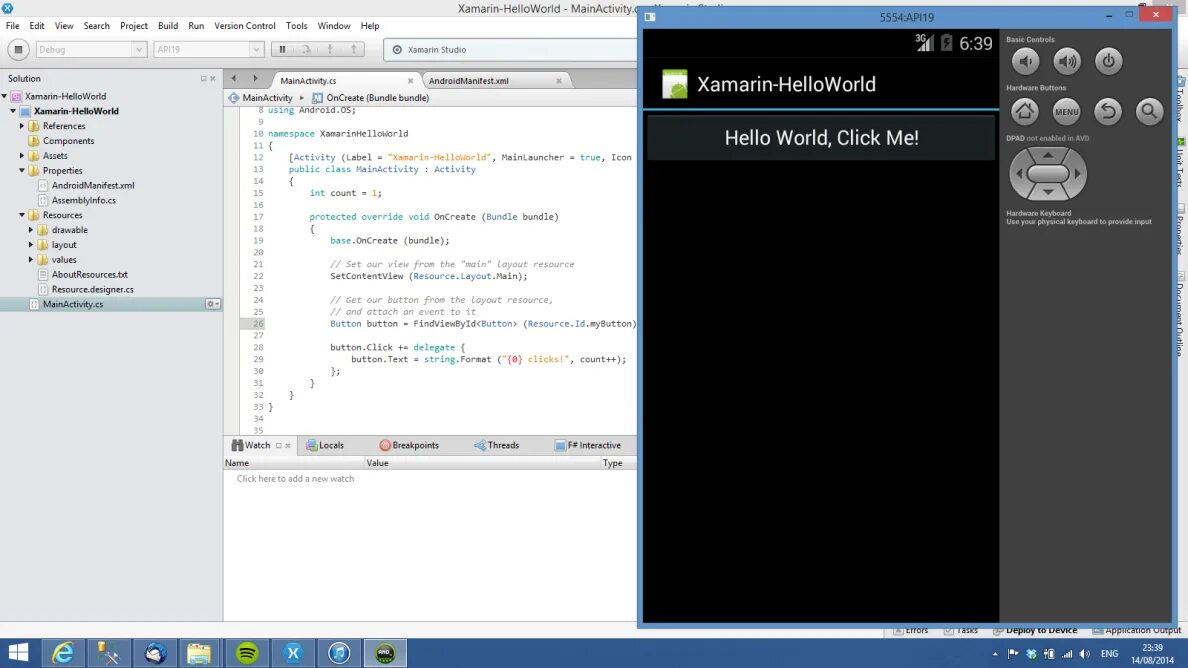Click the options gear on MainActivity.cs row

[213, 304]
